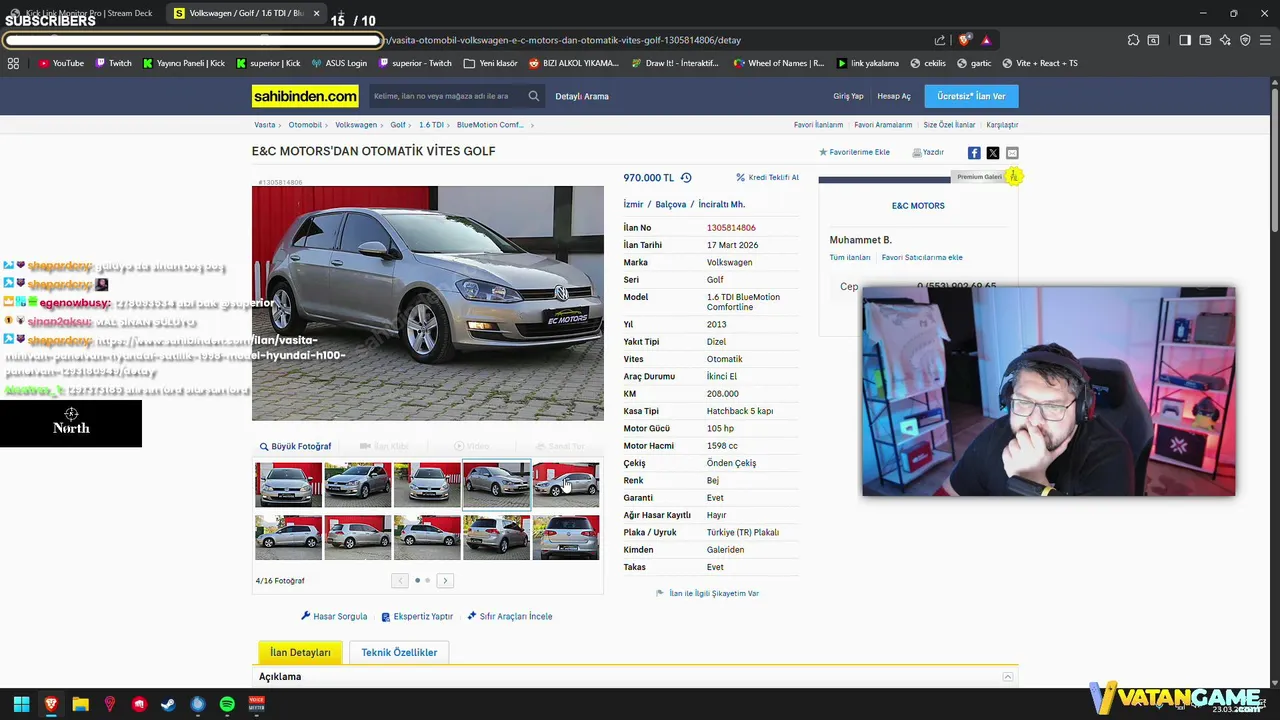Open the Wheel of Names bookmark
The height and width of the screenshot is (720, 1280).
[779, 63]
